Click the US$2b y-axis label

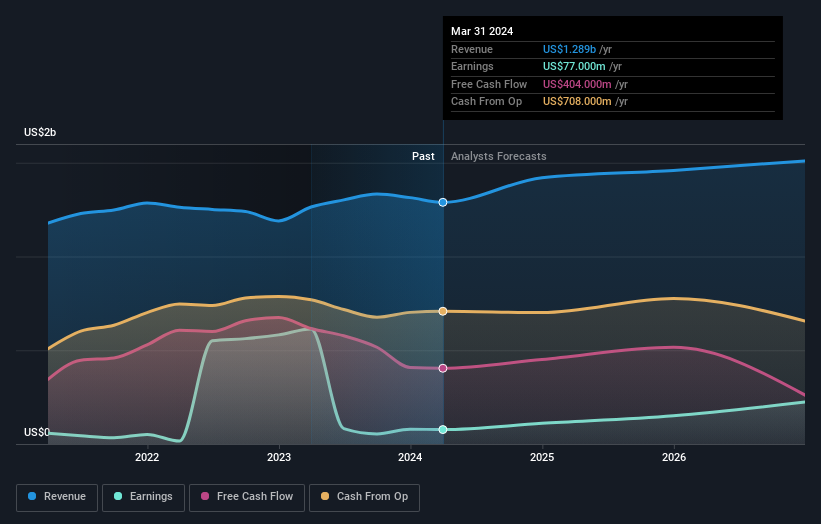click(x=40, y=132)
